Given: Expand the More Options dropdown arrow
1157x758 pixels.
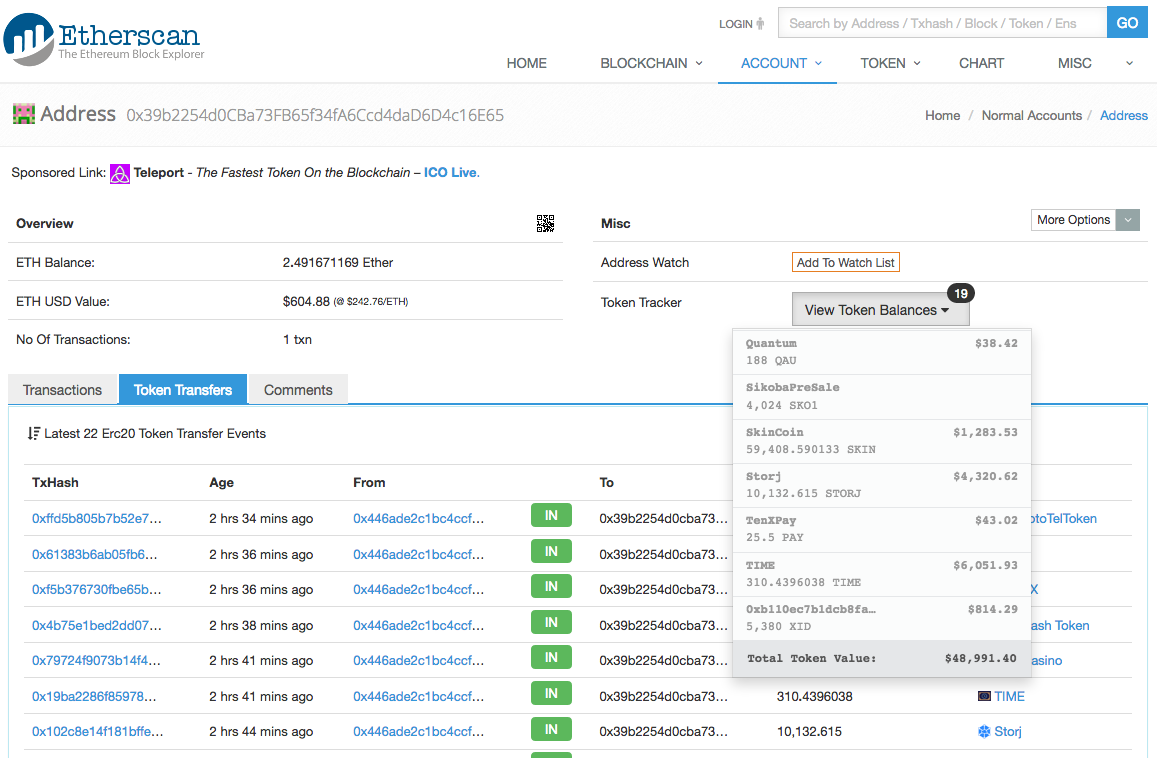Looking at the screenshot, I should pyautogui.click(x=1127, y=220).
